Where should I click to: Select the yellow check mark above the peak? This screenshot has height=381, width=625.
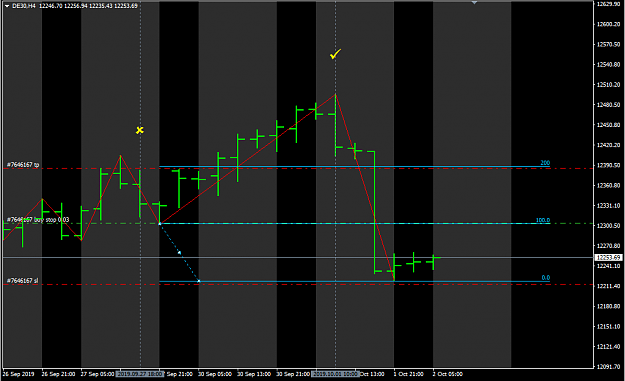click(336, 54)
